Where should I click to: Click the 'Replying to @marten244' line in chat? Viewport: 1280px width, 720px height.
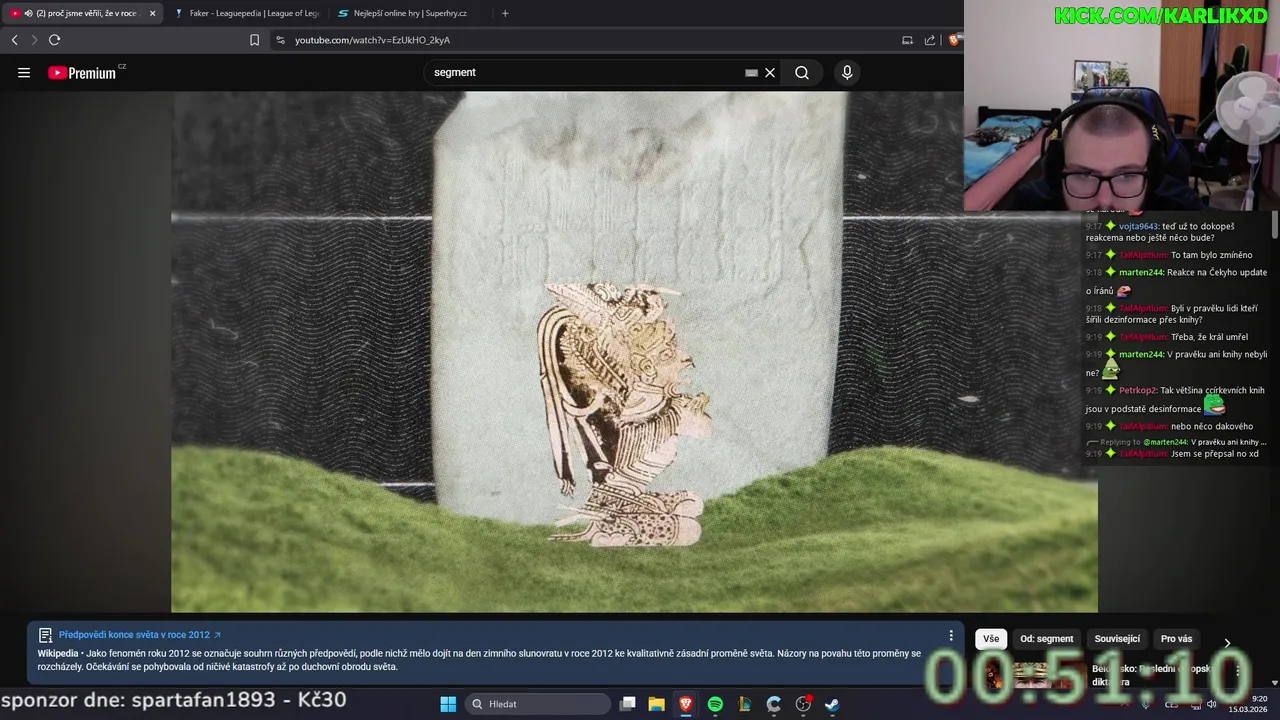[1178, 442]
